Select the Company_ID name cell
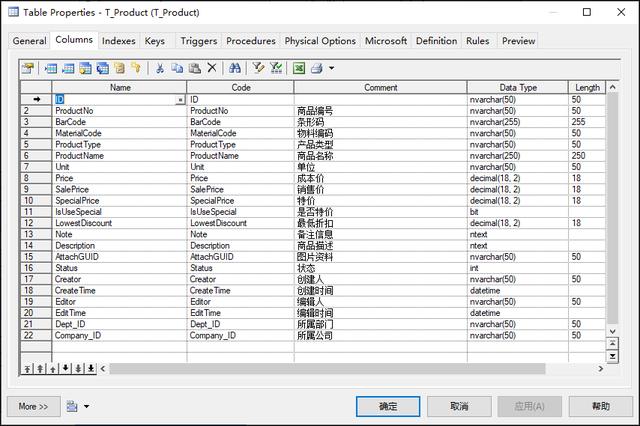The image size is (640, 426). [120, 335]
